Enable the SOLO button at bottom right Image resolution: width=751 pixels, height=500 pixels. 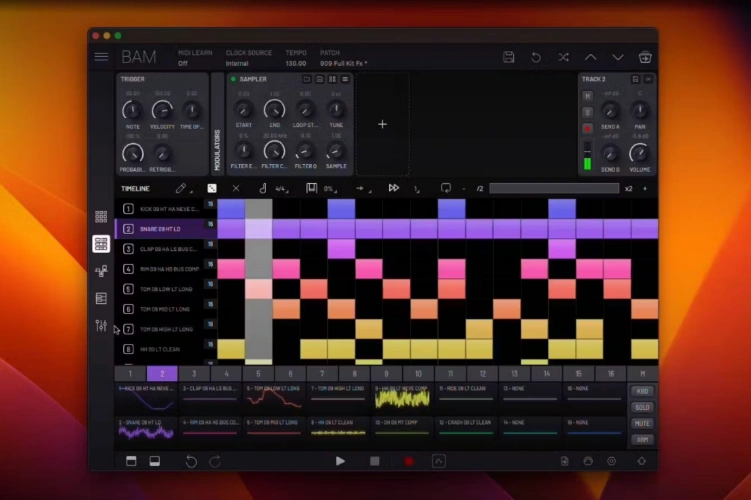point(641,408)
